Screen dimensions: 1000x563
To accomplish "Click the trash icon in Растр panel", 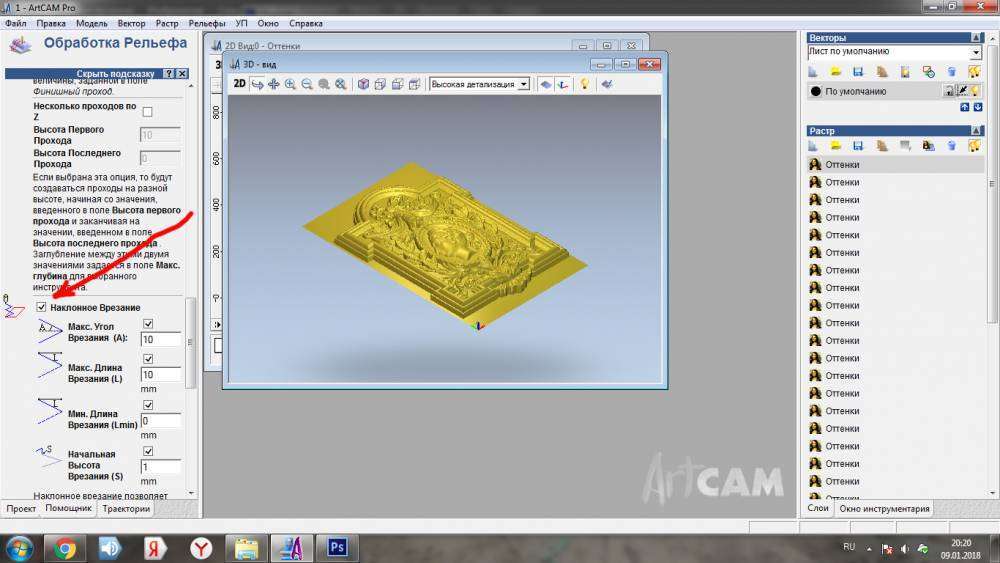I will click(951, 146).
